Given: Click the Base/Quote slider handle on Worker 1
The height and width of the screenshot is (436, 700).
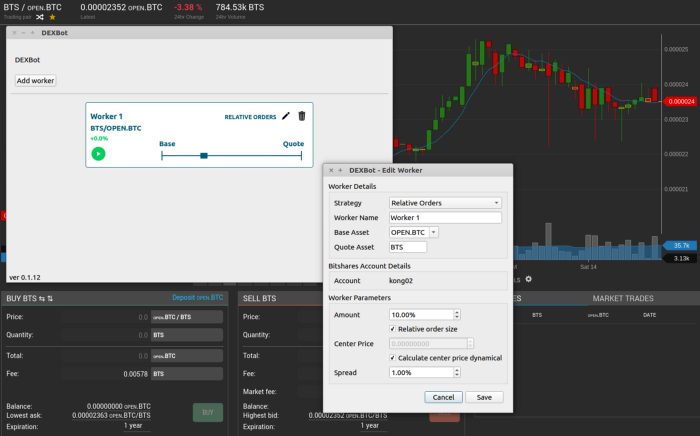Looking at the screenshot, I should pyautogui.click(x=204, y=155).
